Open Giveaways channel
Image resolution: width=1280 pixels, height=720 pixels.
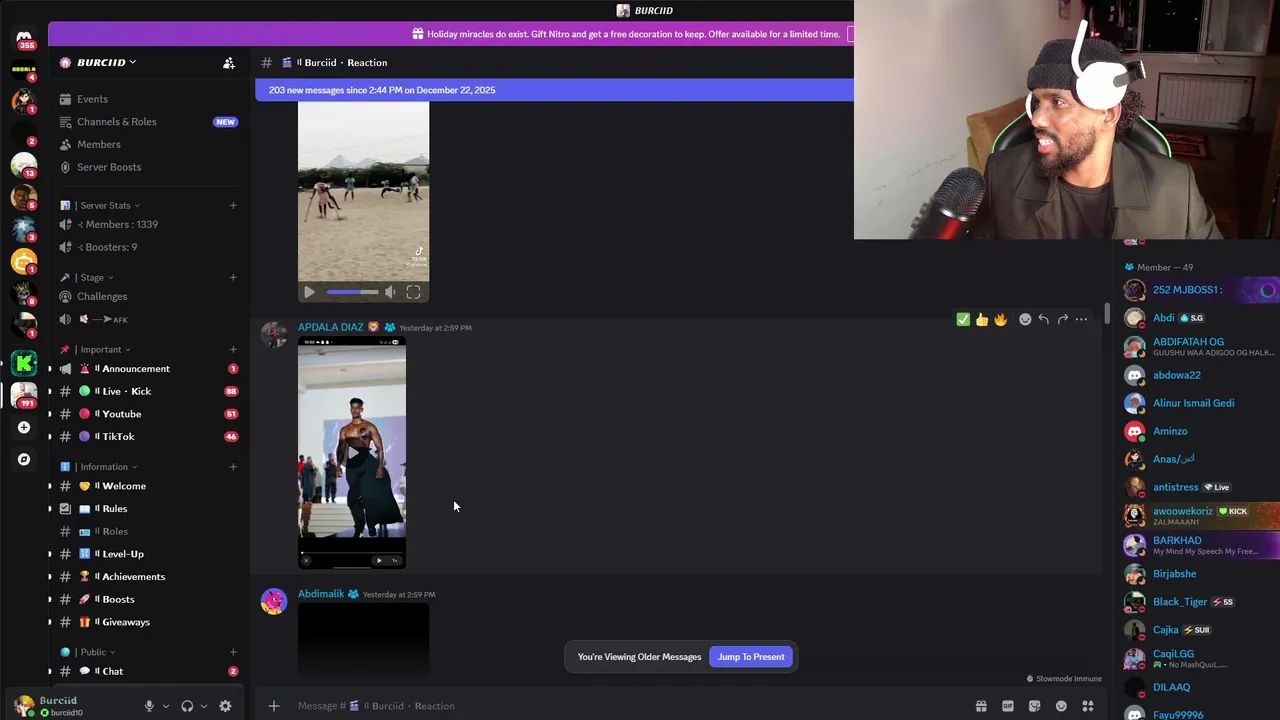point(148,622)
